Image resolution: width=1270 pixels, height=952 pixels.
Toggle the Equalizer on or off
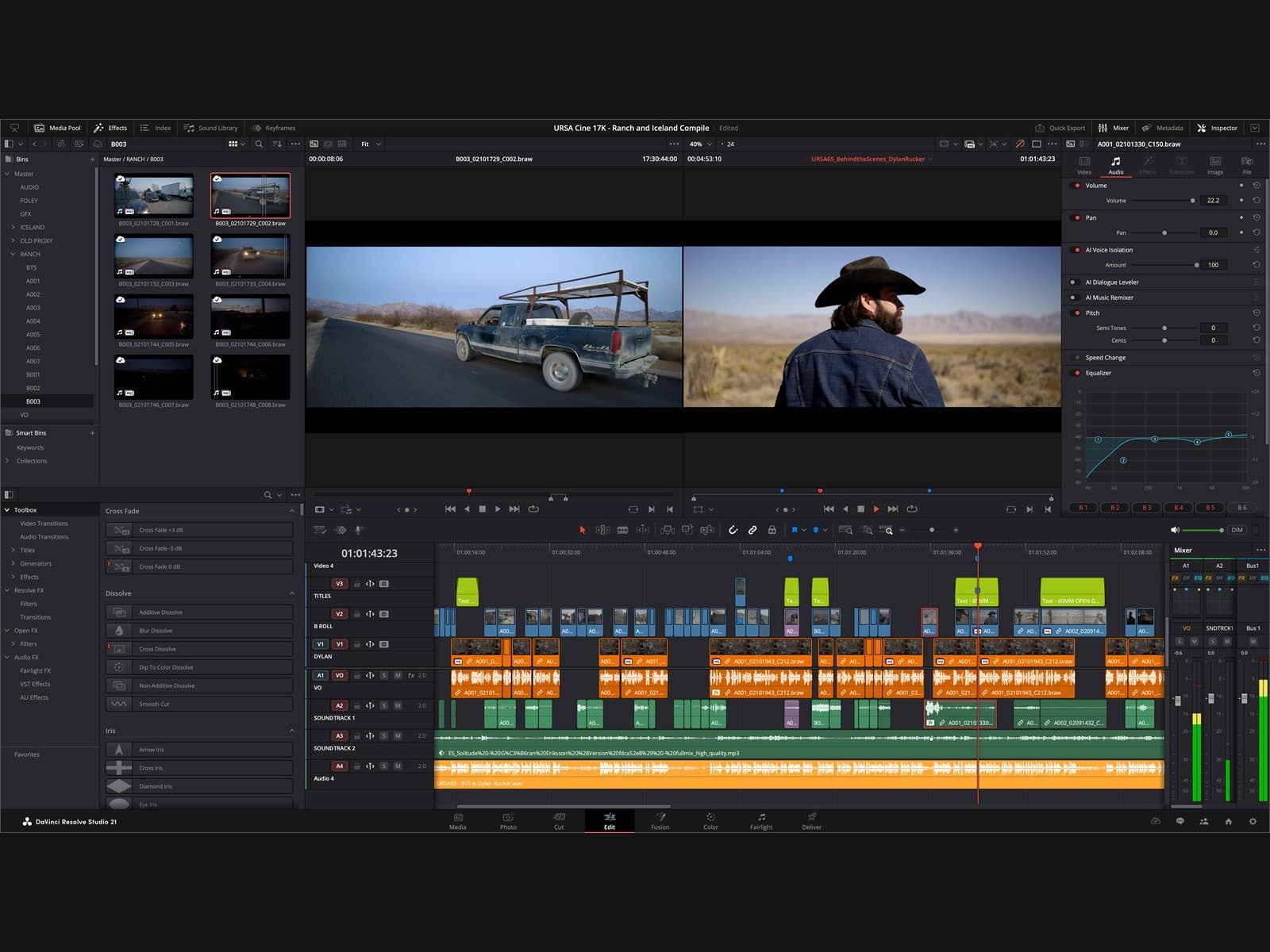click(x=1076, y=373)
